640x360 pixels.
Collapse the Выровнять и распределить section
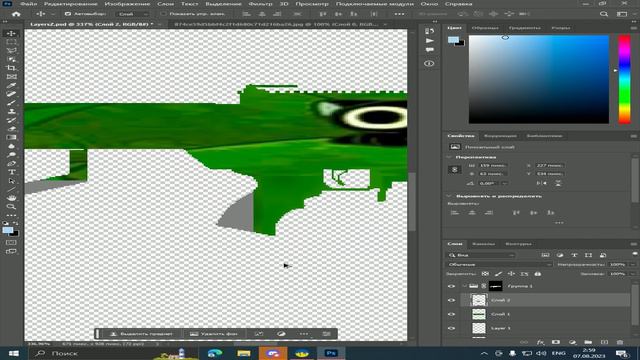tap(449, 196)
